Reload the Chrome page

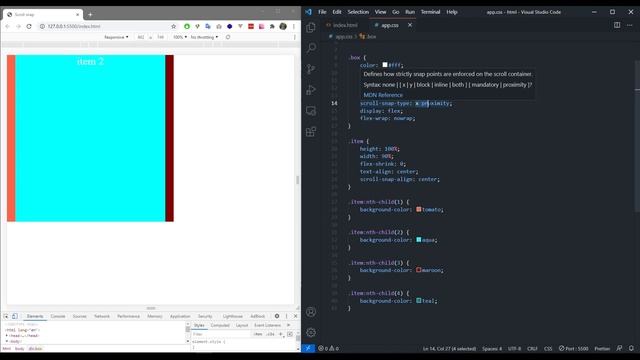click(x=29, y=26)
